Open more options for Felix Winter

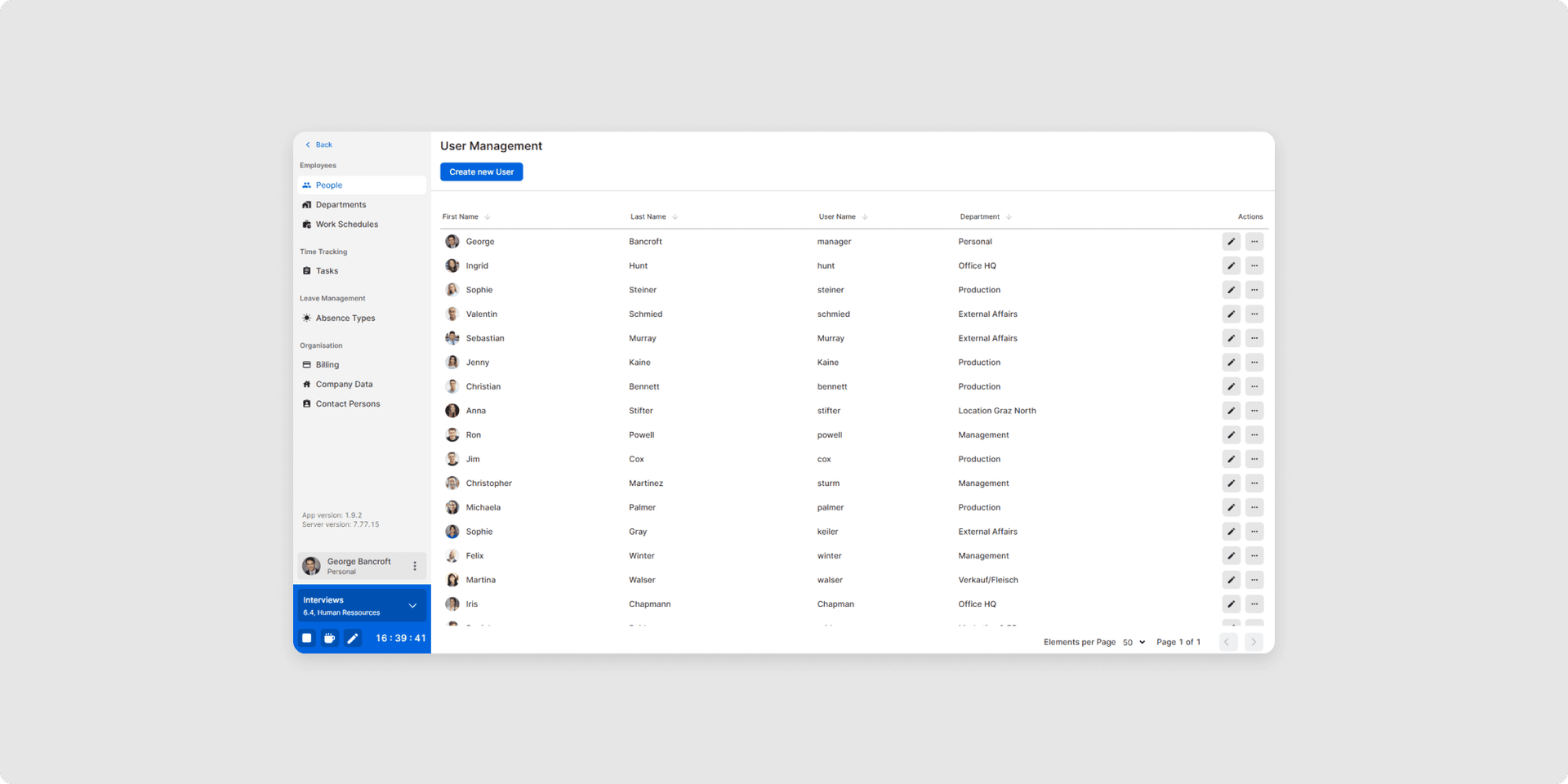pyautogui.click(x=1254, y=555)
